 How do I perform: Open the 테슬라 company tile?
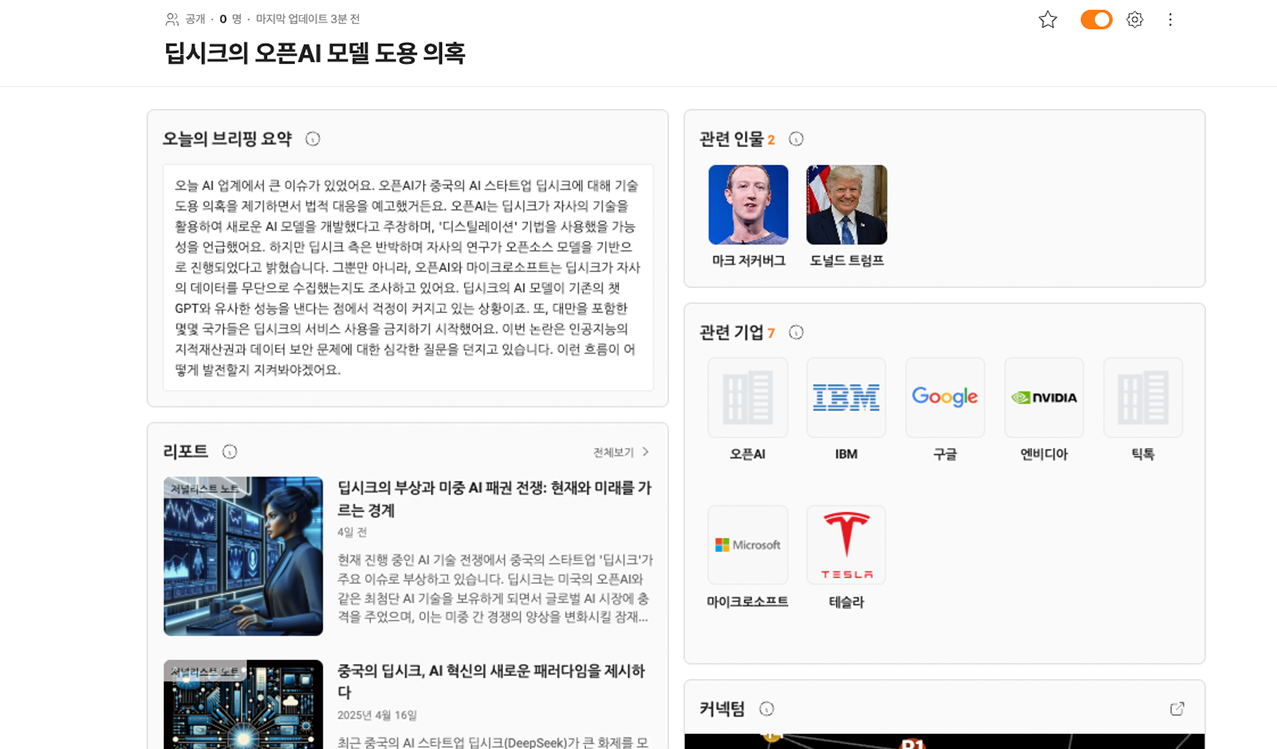tap(846, 545)
